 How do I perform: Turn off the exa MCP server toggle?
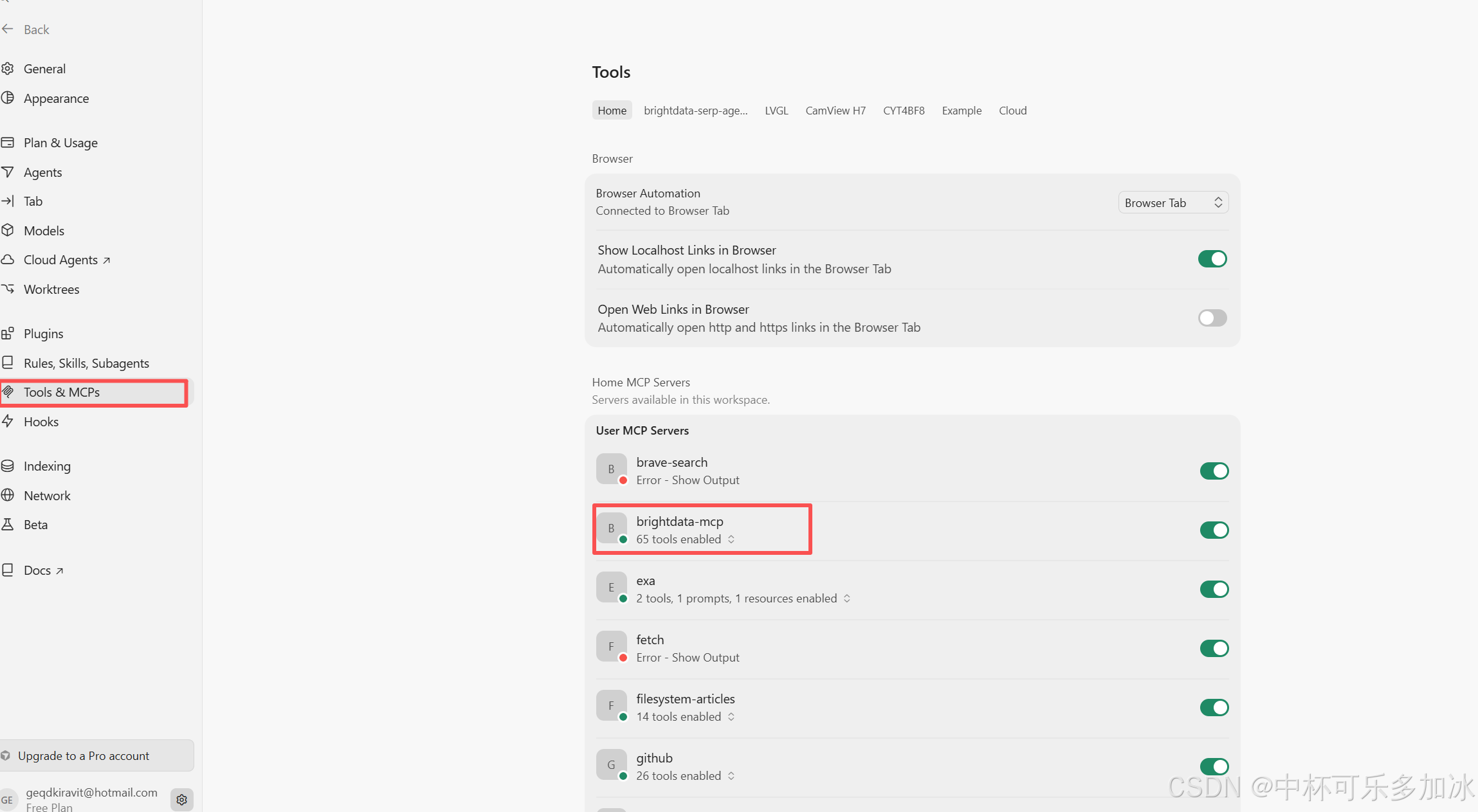pyautogui.click(x=1214, y=589)
